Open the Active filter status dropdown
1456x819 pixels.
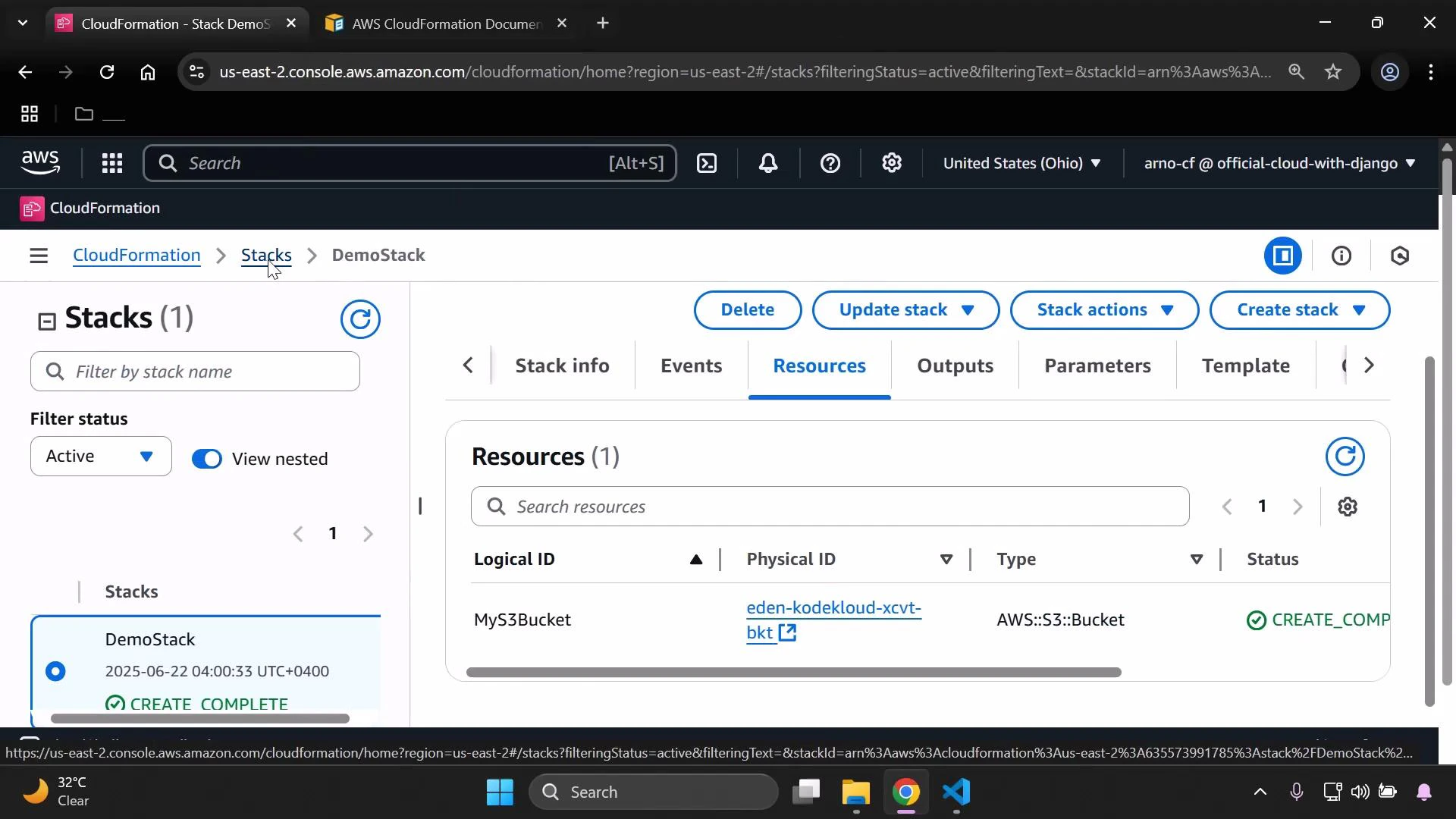pos(99,456)
